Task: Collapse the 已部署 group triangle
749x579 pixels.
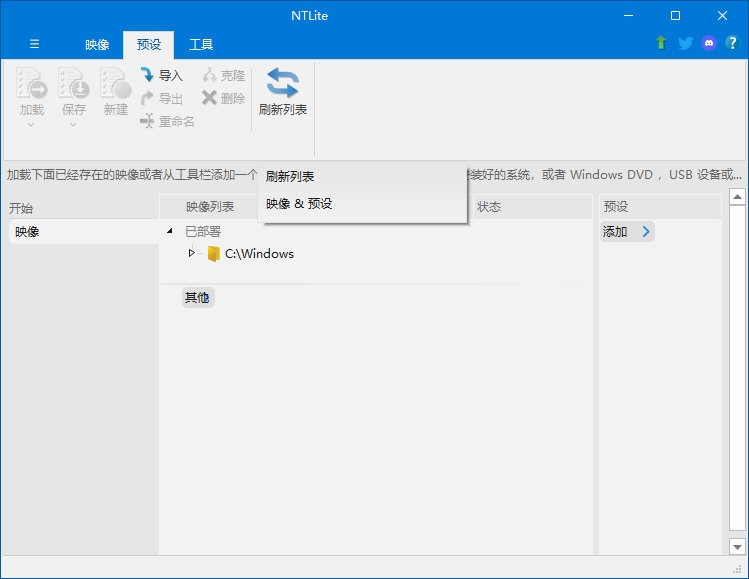Action: pos(170,231)
